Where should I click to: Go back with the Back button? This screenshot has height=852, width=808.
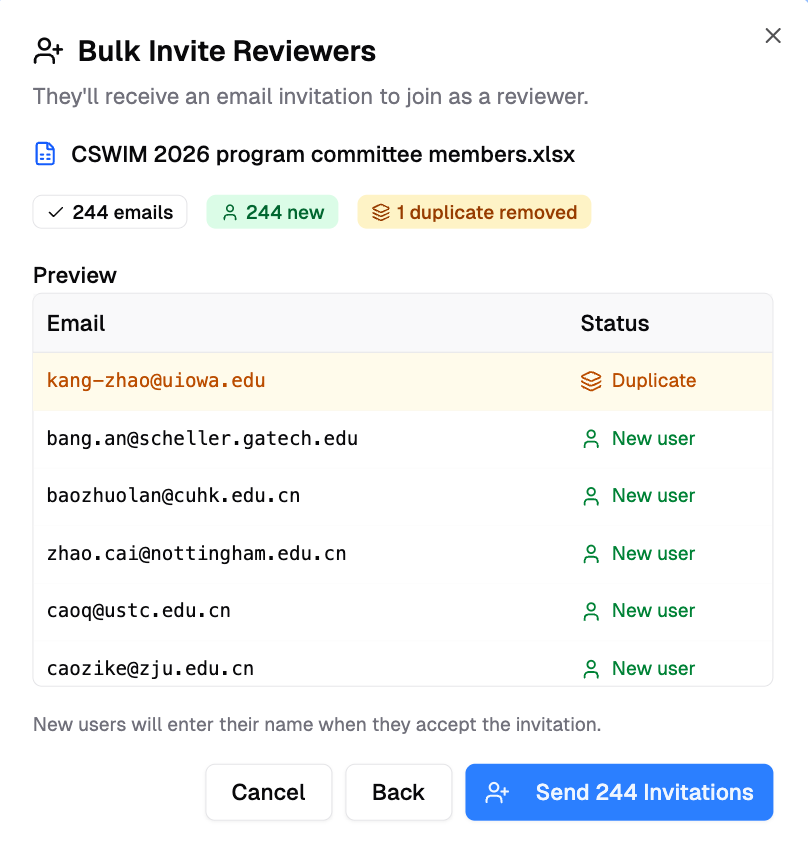point(398,793)
